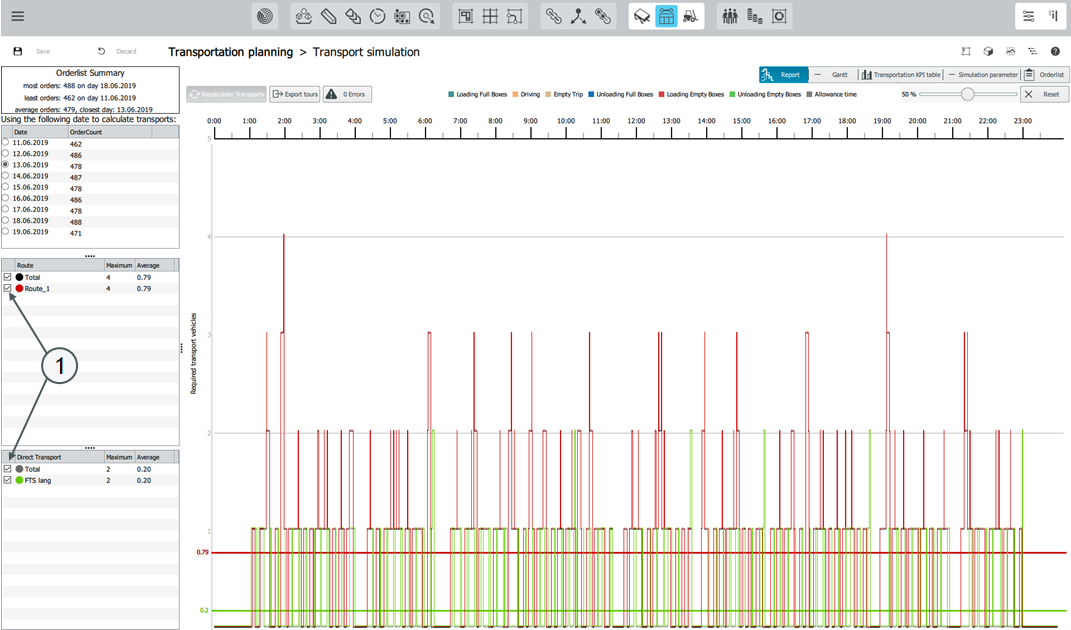The width and height of the screenshot is (1071, 630).
Task: Toggle the FTS lang checkbox
Action: (x=8, y=480)
